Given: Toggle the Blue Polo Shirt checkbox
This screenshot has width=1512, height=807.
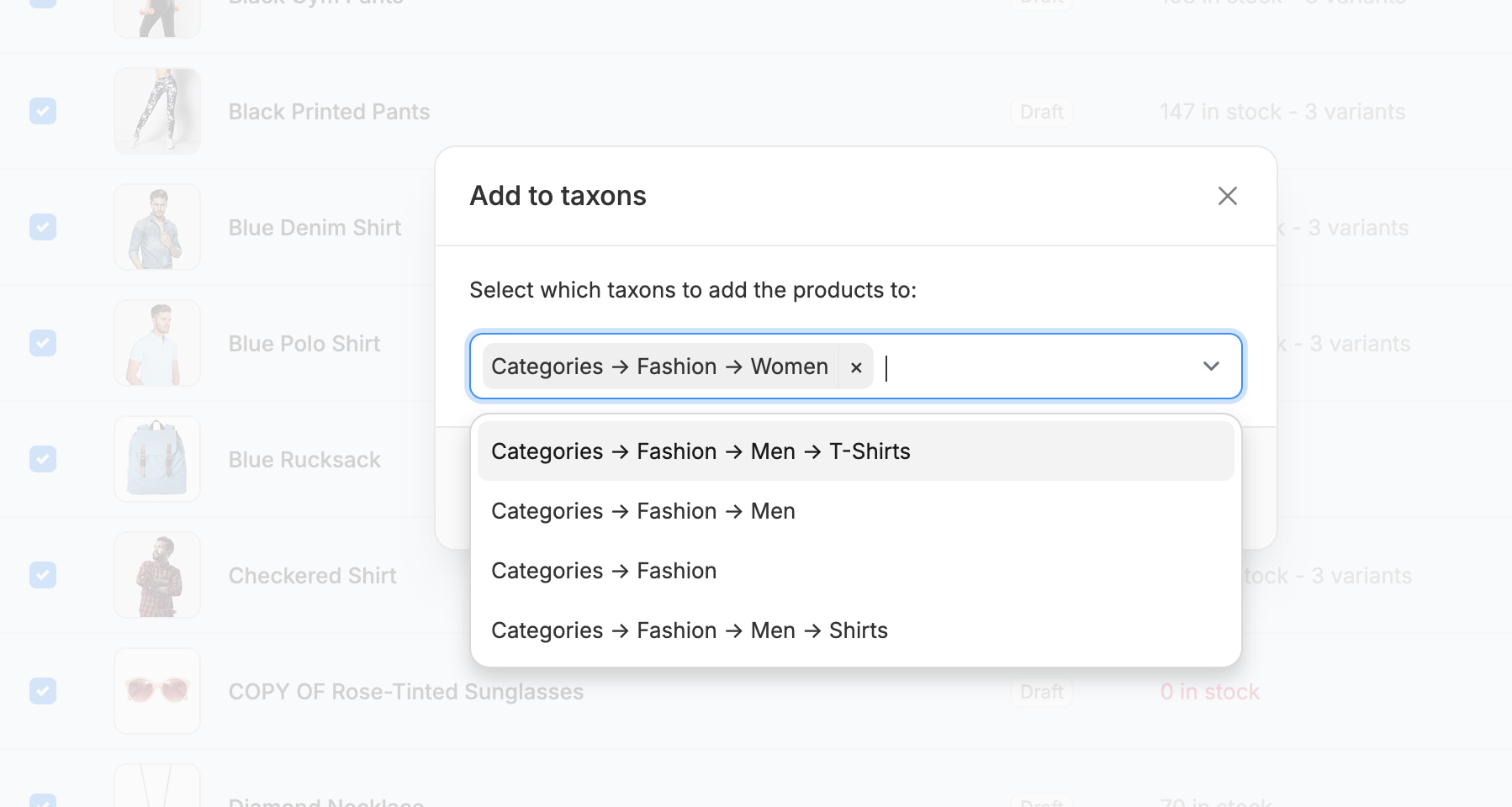Looking at the screenshot, I should (x=43, y=343).
